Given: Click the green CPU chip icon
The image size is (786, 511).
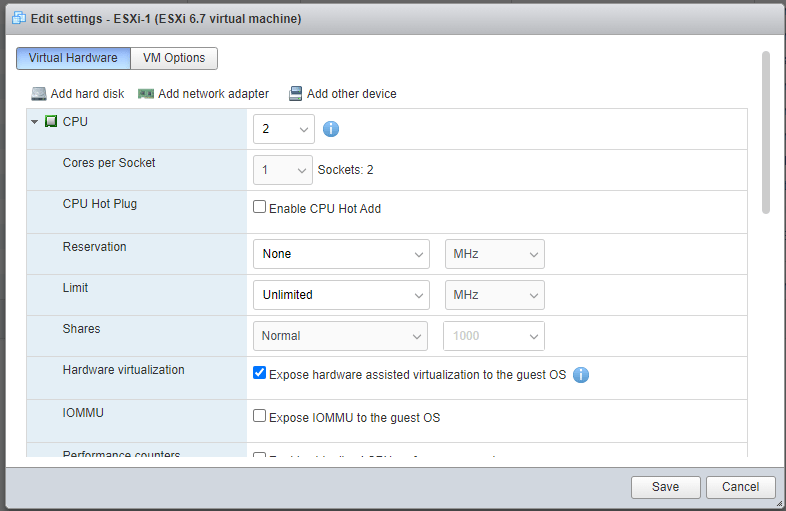Looking at the screenshot, I should tap(51, 121).
